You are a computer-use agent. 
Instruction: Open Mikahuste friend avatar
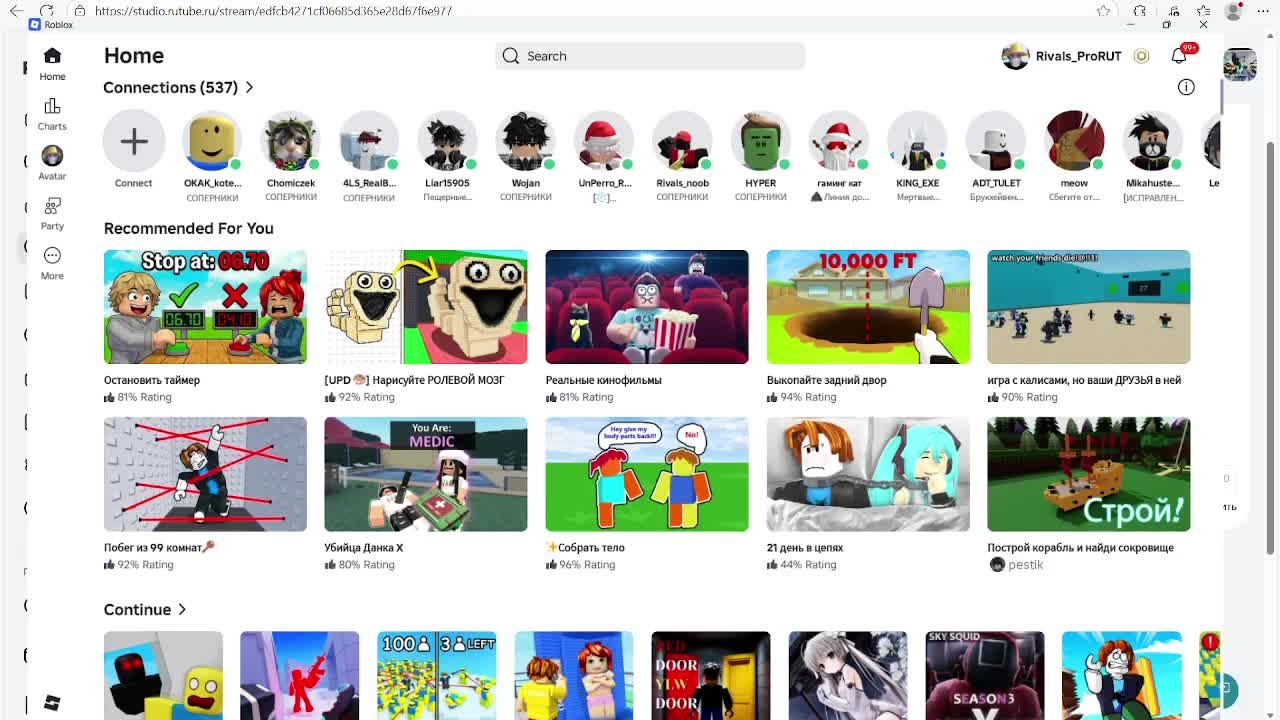click(1152, 141)
